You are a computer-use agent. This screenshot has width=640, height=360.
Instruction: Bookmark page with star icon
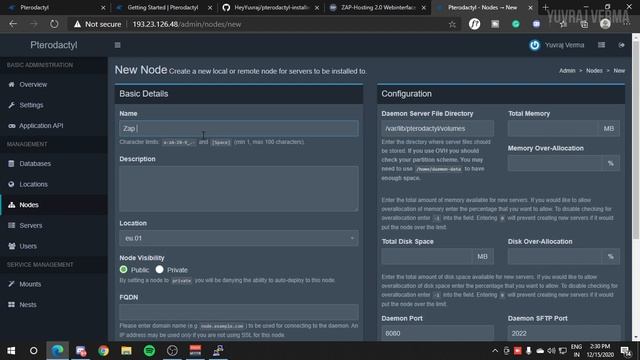pyautogui.click(x=452, y=24)
